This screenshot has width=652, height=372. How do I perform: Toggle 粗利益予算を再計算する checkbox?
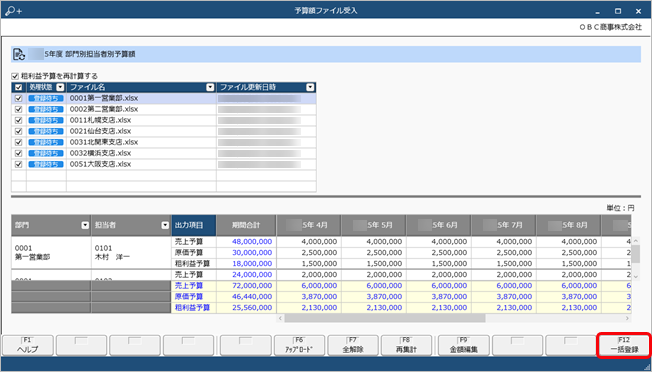pyautogui.click(x=15, y=76)
